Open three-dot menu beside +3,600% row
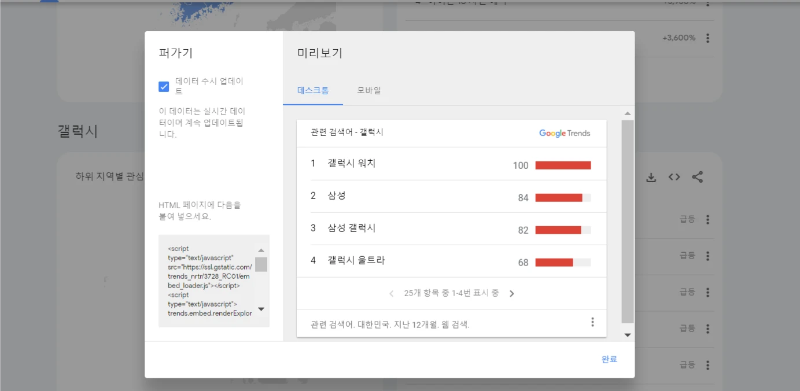Image resolution: width=800 pixels, height=391 pixels. (708, 38)
